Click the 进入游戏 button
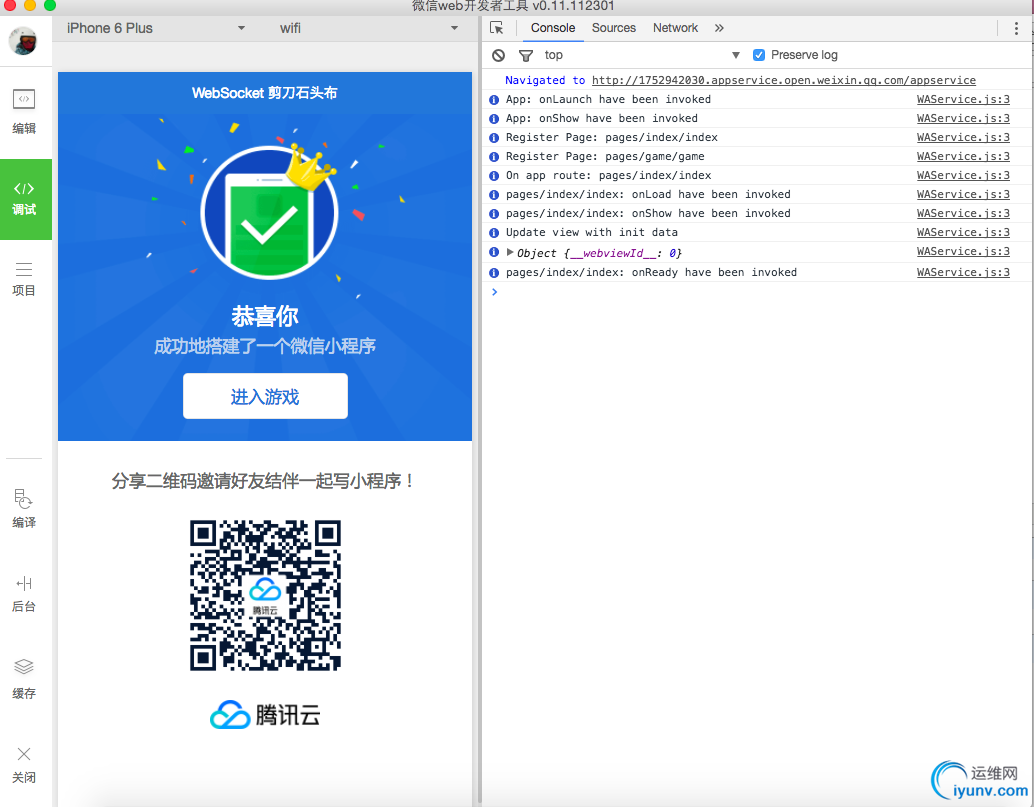This screenshot has width=1034, height=807. (265, 396)
